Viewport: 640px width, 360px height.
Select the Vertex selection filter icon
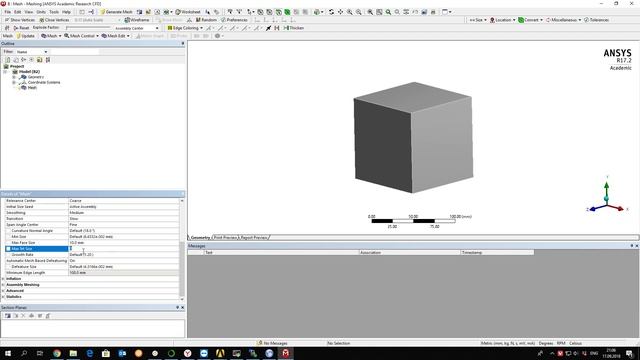[x=260, y=12]
